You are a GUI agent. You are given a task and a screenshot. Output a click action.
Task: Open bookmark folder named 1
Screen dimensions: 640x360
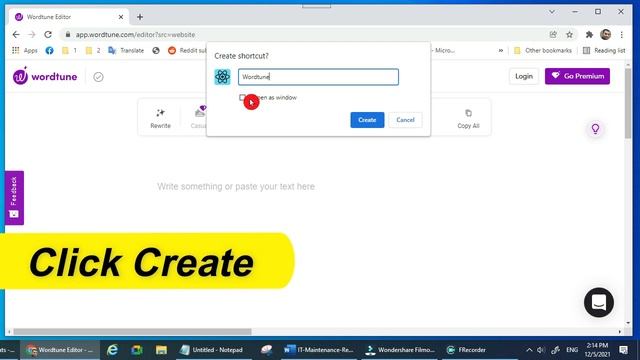[69, 50]
